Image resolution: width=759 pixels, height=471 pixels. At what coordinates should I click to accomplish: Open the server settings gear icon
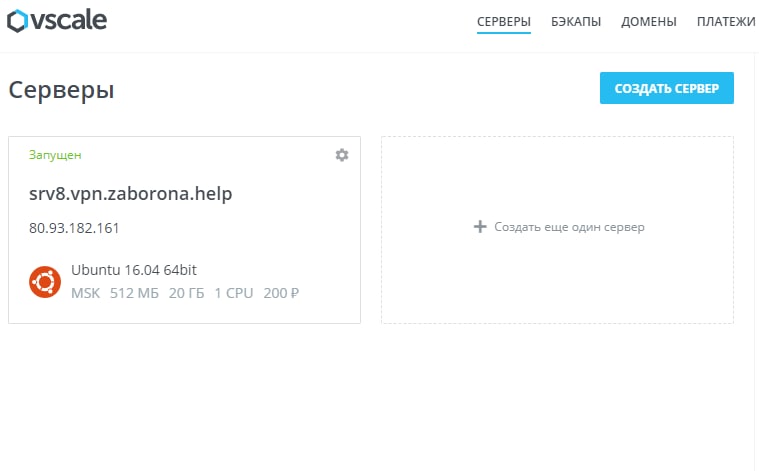(342, 155)
